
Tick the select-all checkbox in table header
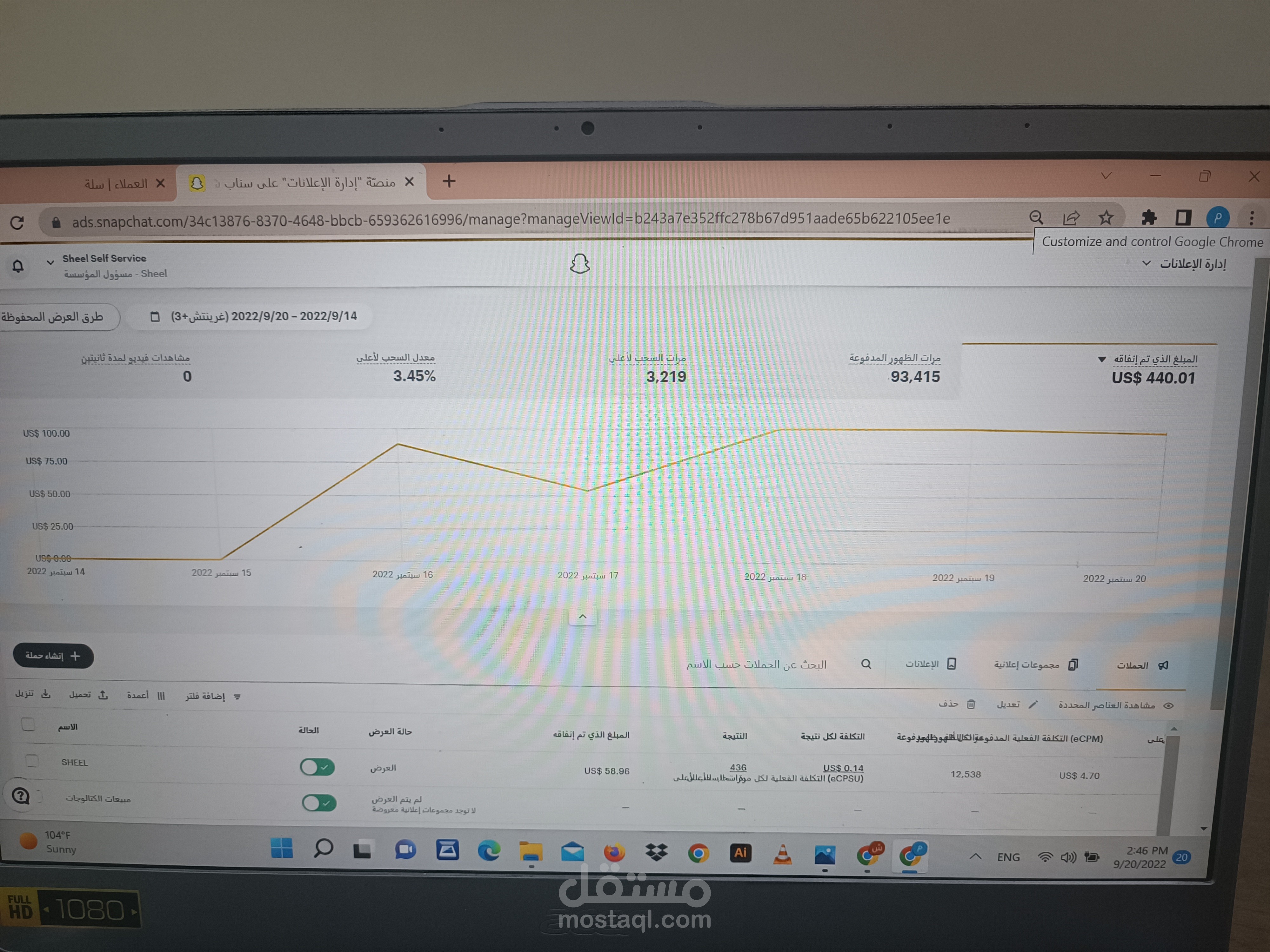click(x=28, y=724)
